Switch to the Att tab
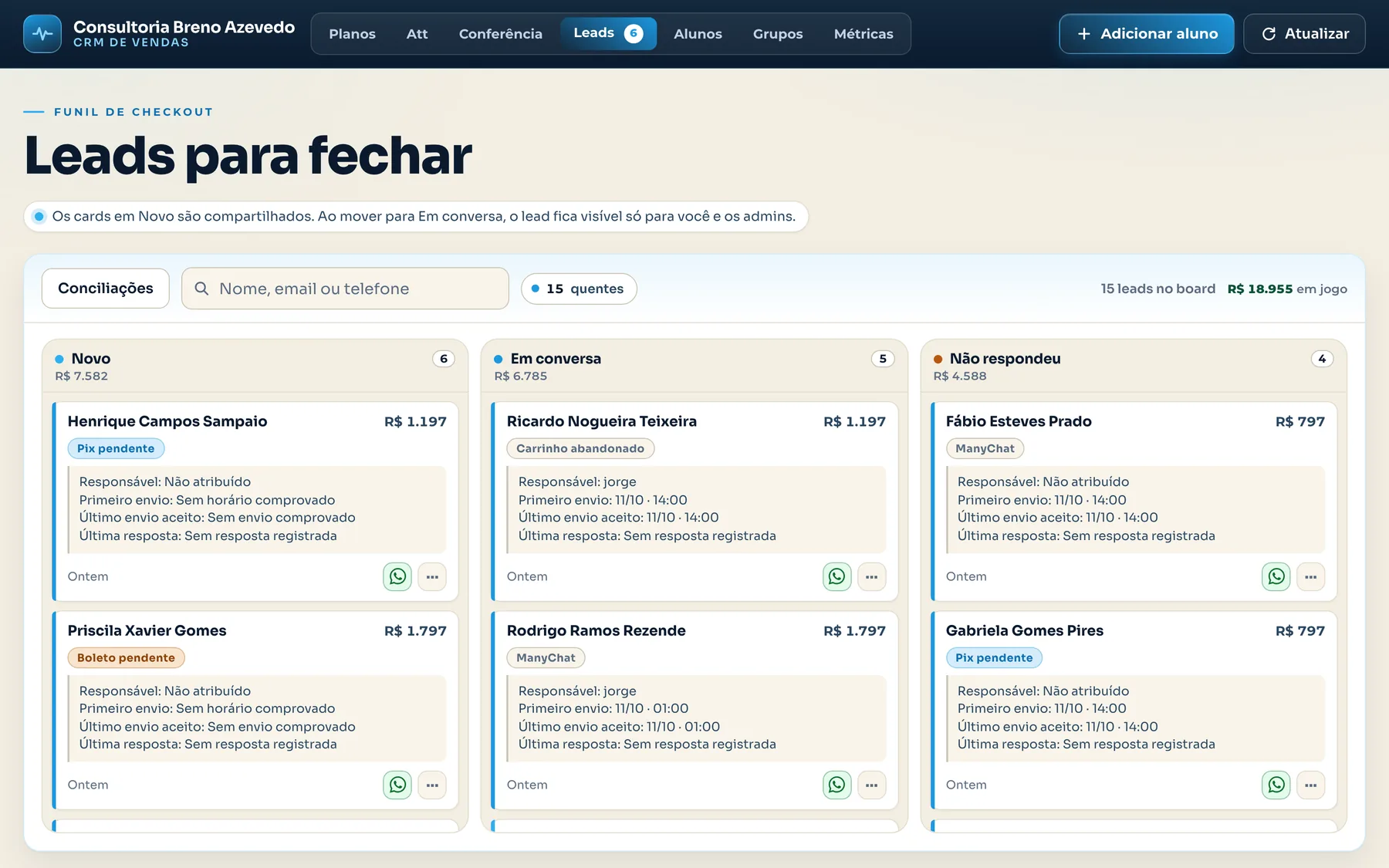Screen dimensions: 1389x868 pyautogui.click(x=417, y=34)
